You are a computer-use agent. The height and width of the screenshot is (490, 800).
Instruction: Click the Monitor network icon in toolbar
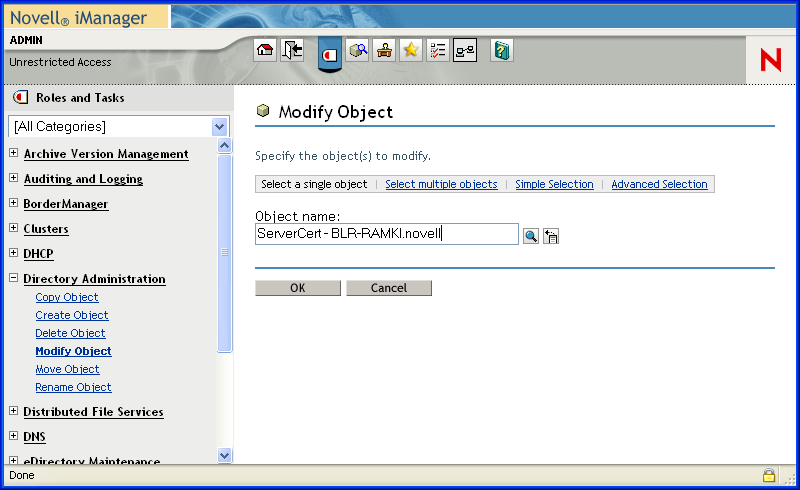465,50
